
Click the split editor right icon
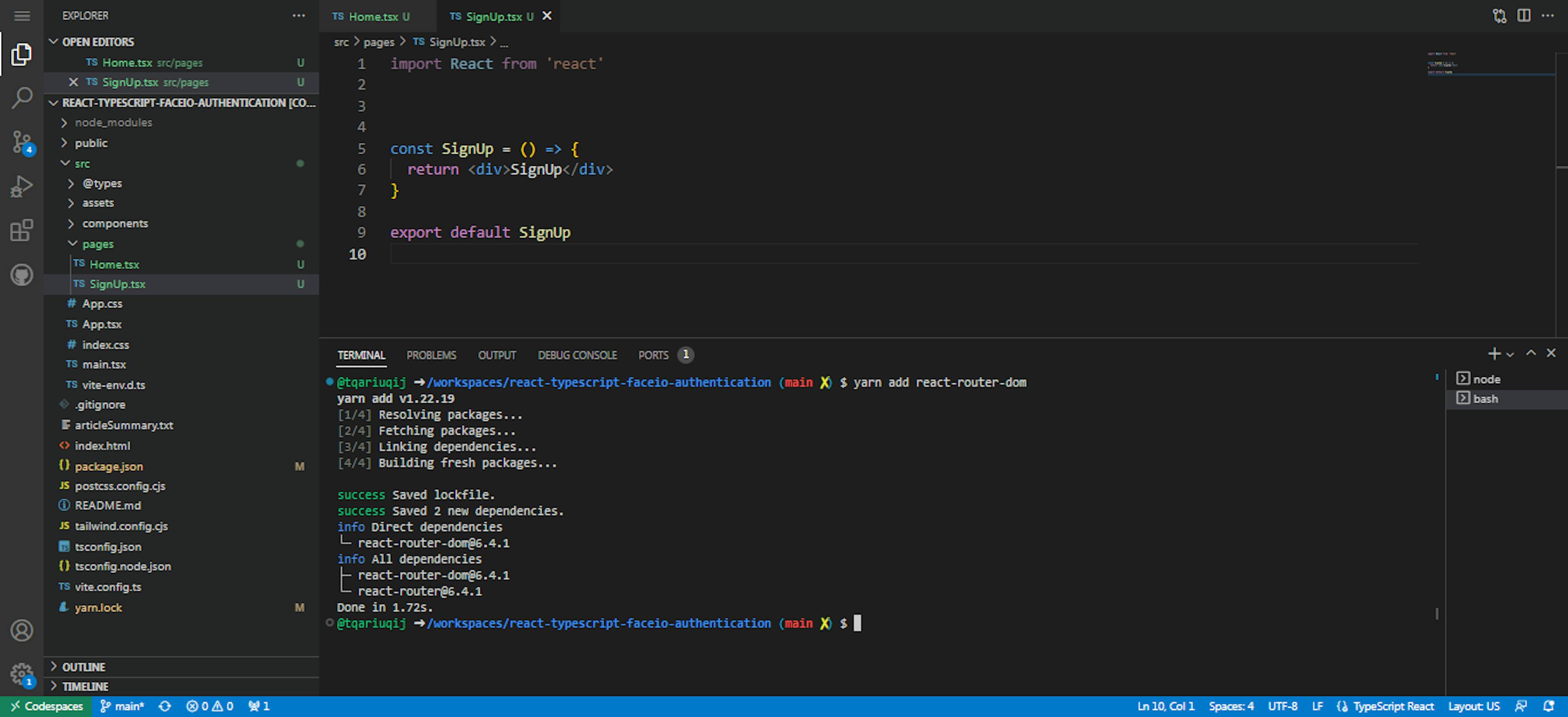(x=1523, y=16)
